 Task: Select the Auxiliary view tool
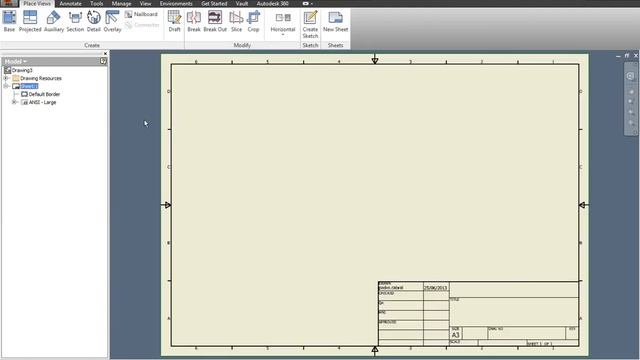coord(53,22)
